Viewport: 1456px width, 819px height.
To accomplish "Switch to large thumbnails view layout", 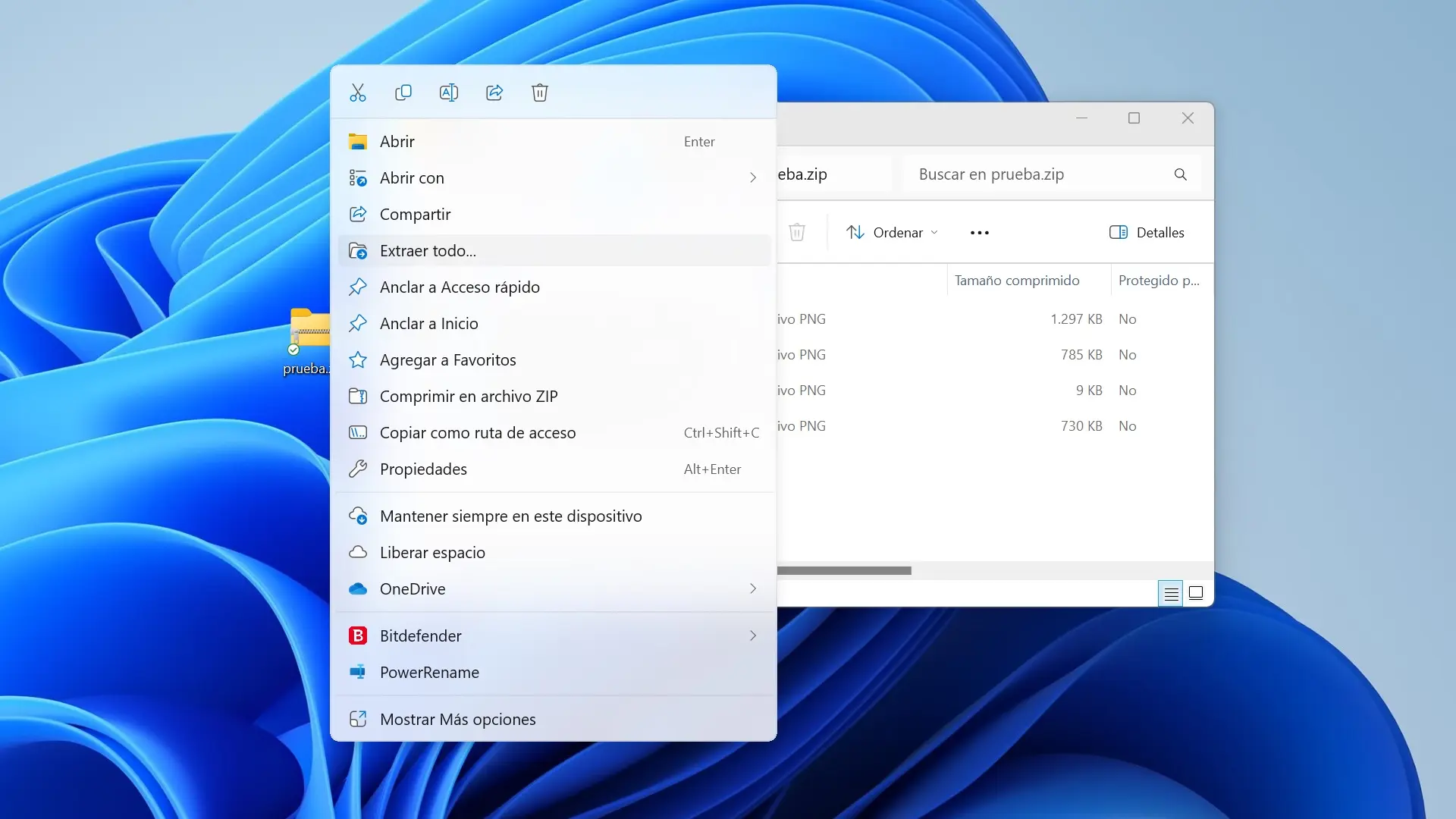I will pyautogui.click(x=1196, y=593).
